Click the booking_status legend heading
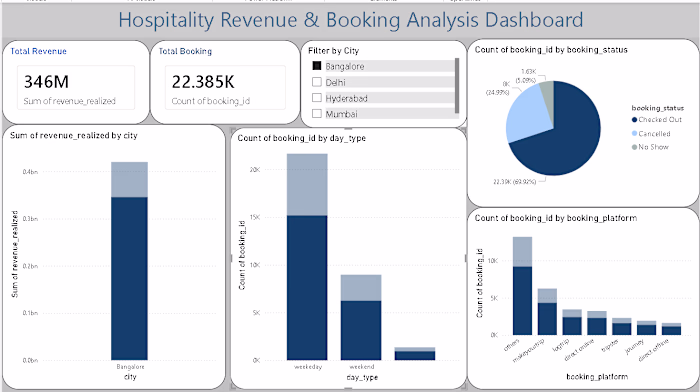 coord(658,108)
